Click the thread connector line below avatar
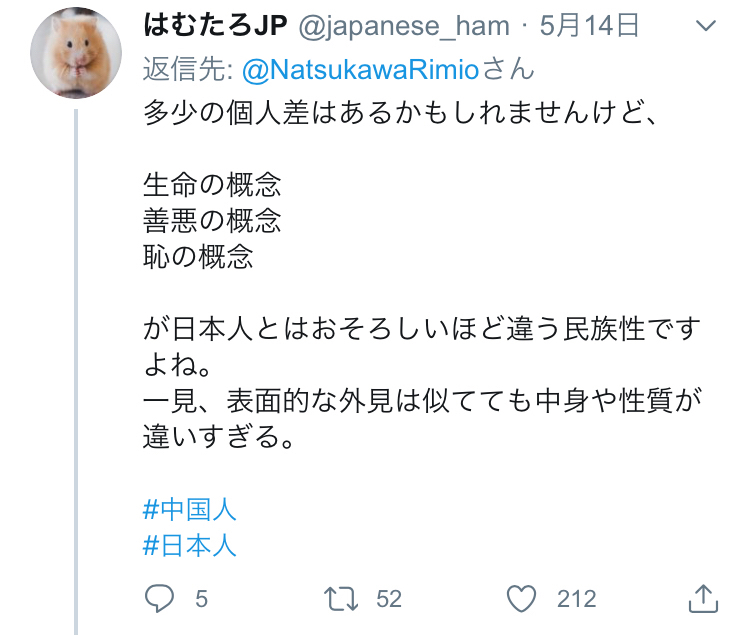This screenshot has height=636, width=750. click(x=76, y=372)
